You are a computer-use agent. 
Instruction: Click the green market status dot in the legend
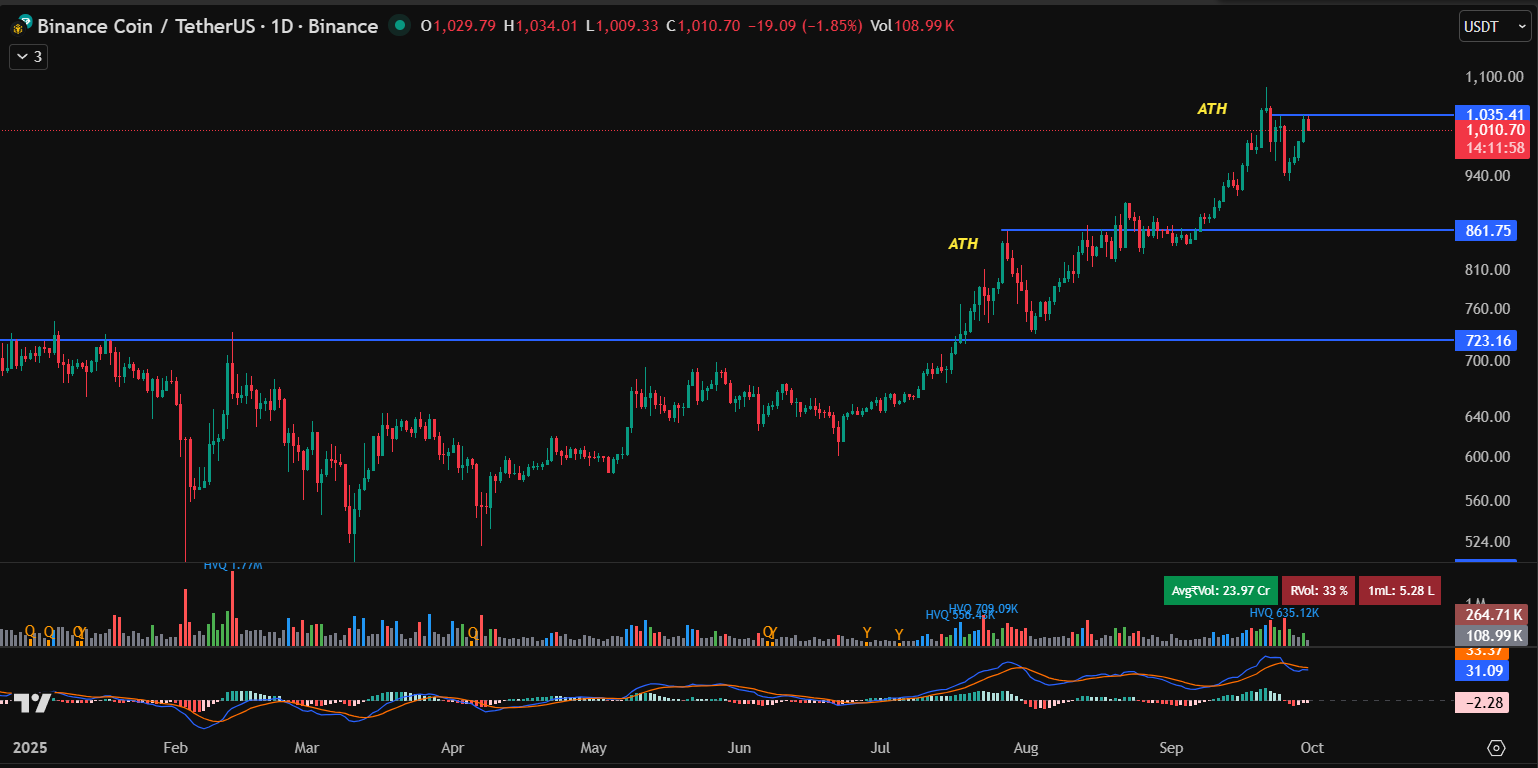399,26
